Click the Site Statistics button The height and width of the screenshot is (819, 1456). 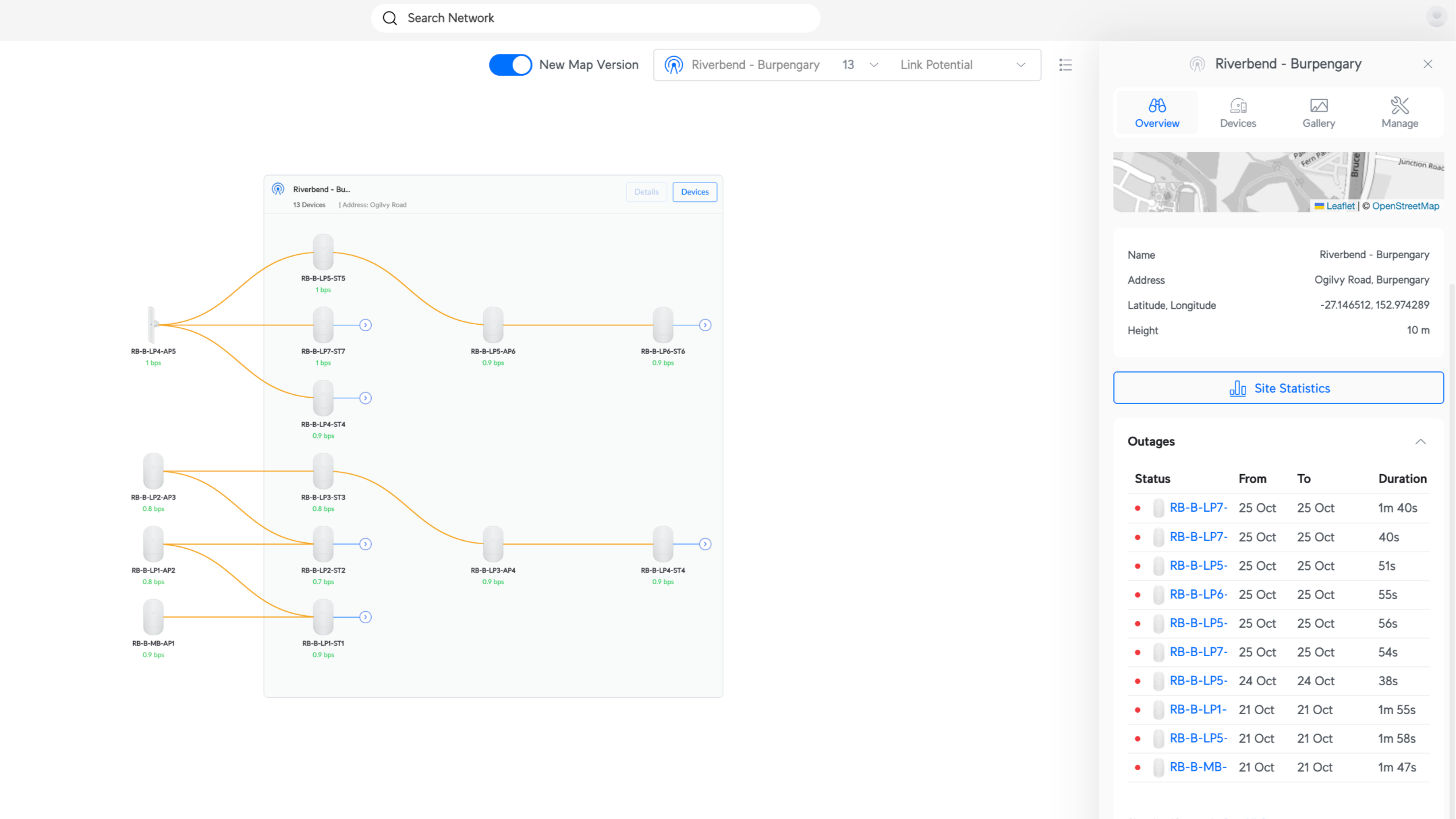pyautogui.click(x=1278, y=388)
